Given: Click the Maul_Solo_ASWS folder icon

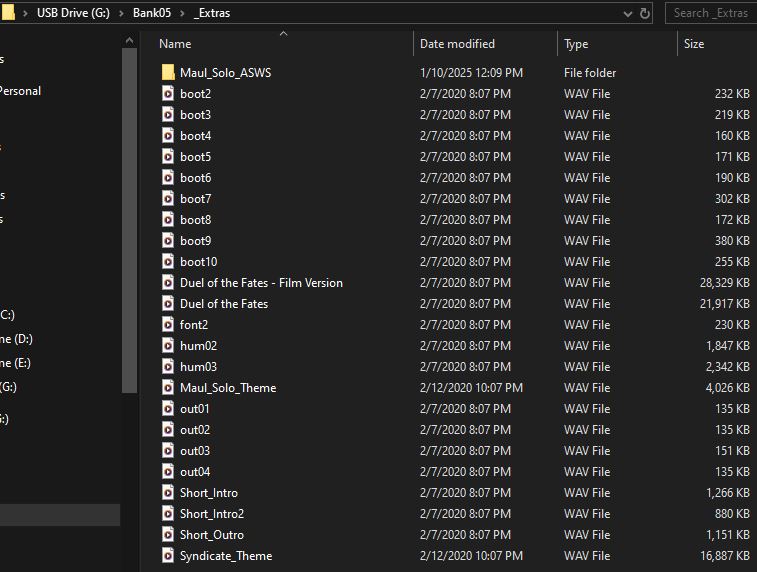Looking at the screenshot, I should point(168,73).
